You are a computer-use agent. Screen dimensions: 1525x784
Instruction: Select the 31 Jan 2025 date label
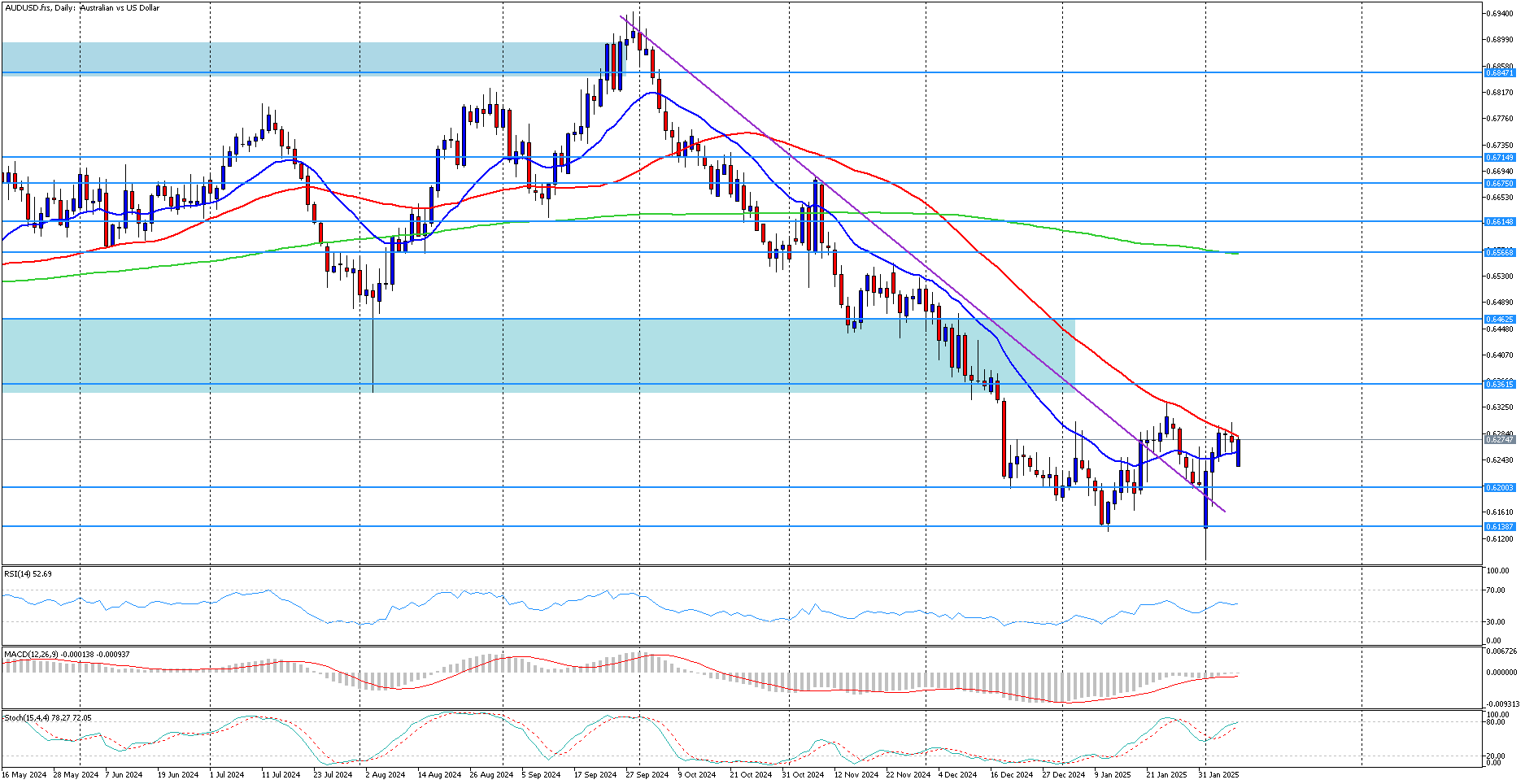point(1218,775)
